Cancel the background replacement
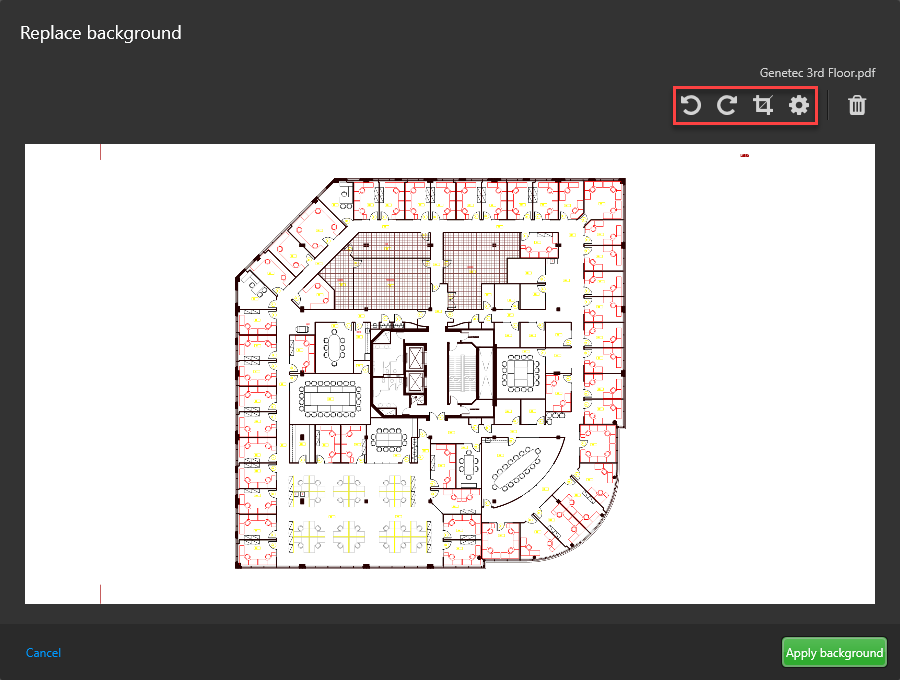 click(x=43, y=652)
